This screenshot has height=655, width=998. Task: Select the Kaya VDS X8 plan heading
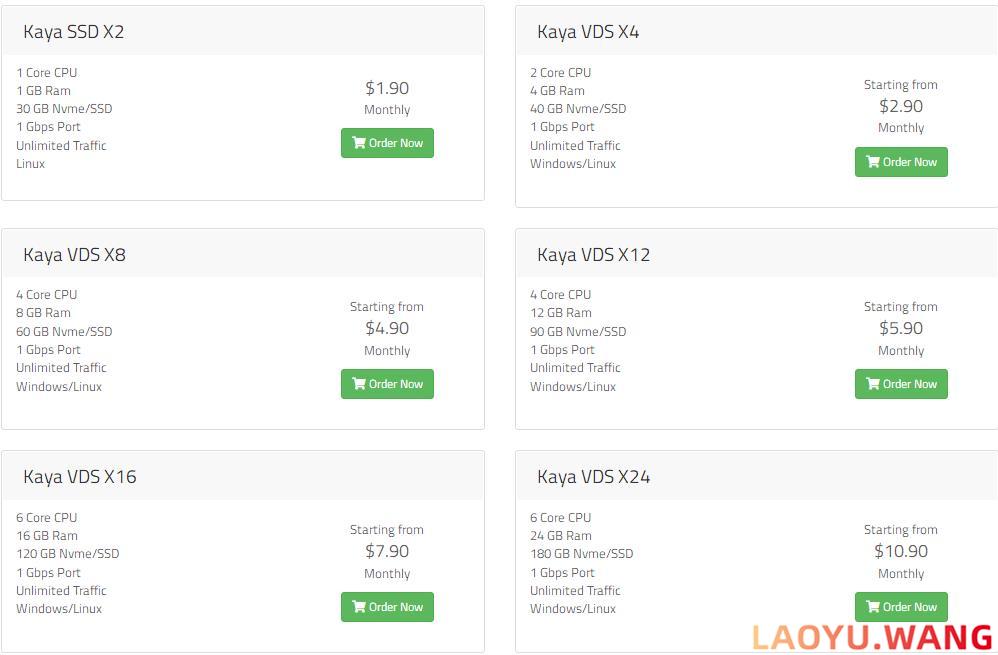[x=74, y=255]
